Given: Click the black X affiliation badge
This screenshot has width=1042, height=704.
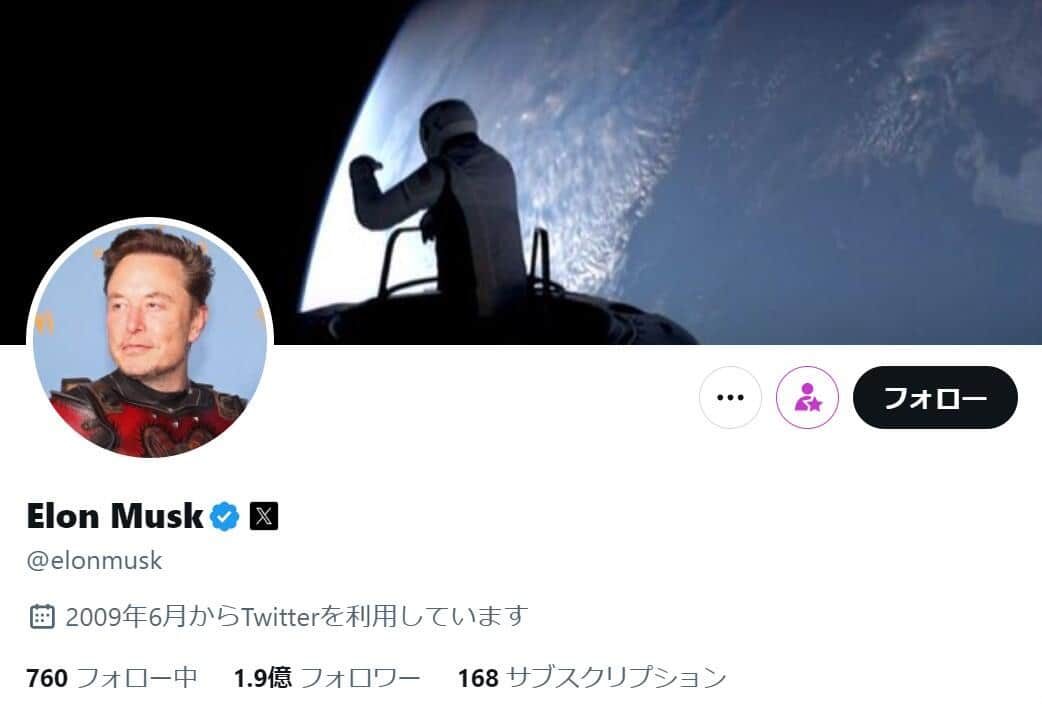Looking at the screenshot, I should tap(264, 516).
